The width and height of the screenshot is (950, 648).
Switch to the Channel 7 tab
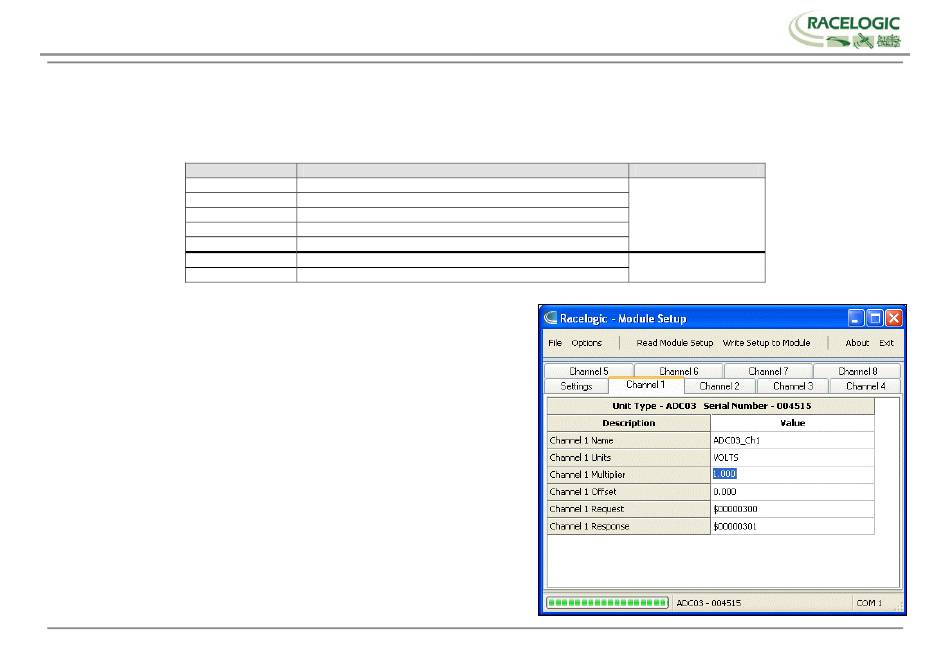768,371
